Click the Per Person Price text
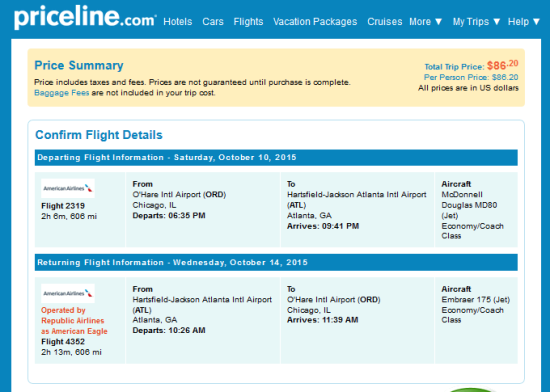550x392 pixels. (x=471, y=77)
